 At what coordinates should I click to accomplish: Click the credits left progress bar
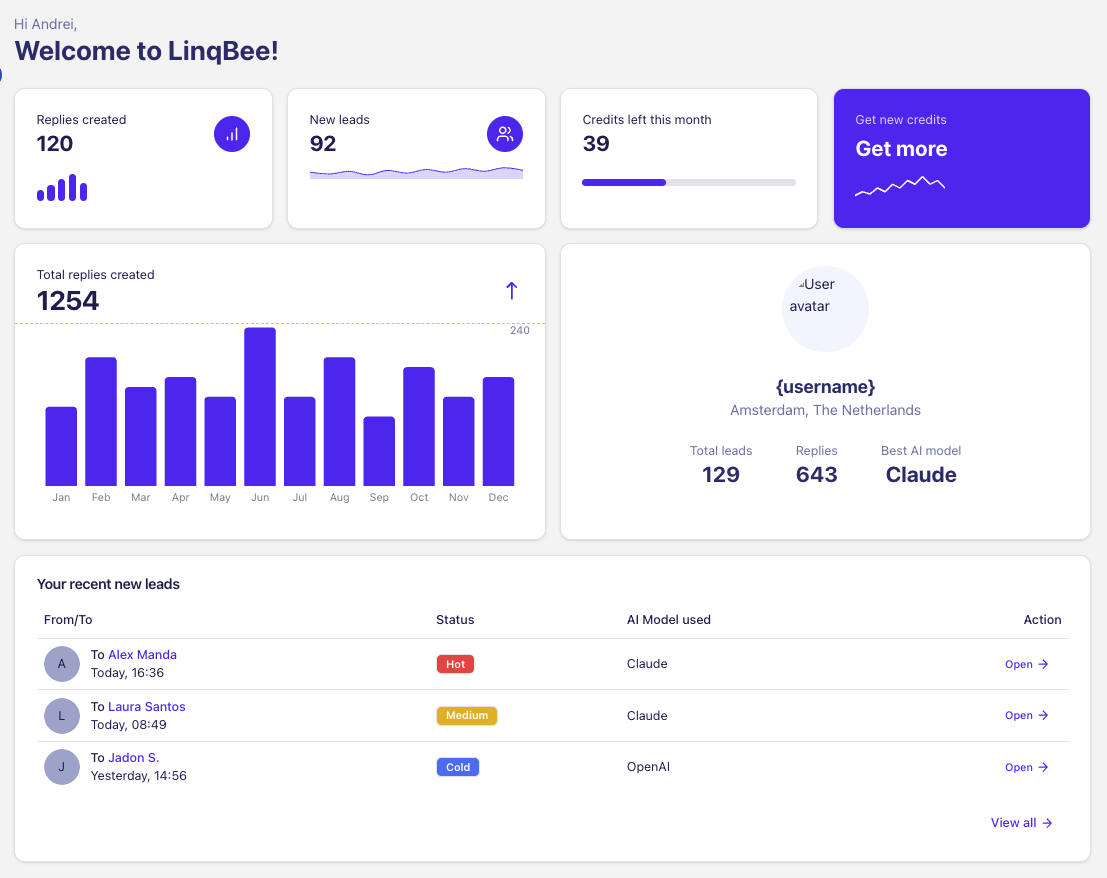[688, 182]
